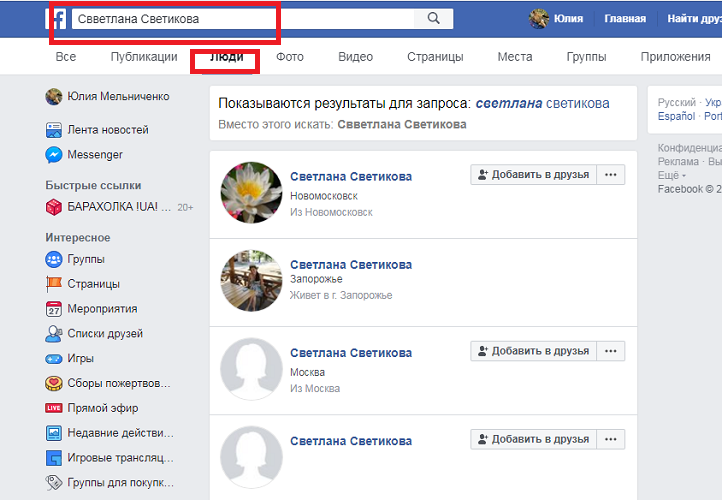
Task: Open Юлия profile avatar in top bar
Action: click(x=539, y=18)
